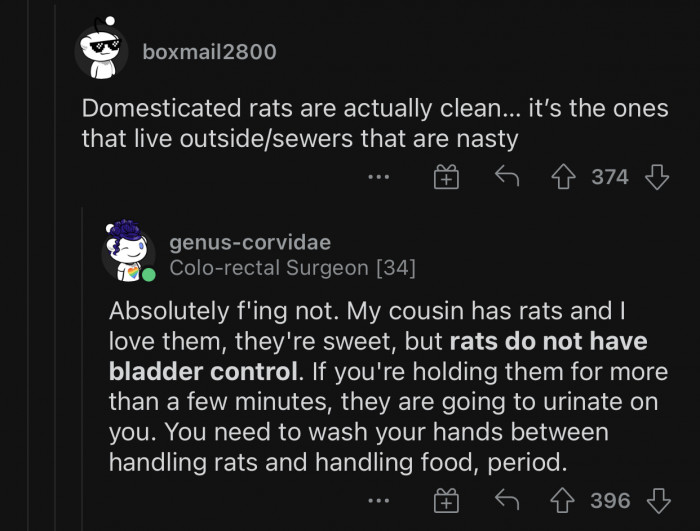Reply to boxmail2800's comment
Viewport: 700px width, 531px height.
[x=507, y=178]
